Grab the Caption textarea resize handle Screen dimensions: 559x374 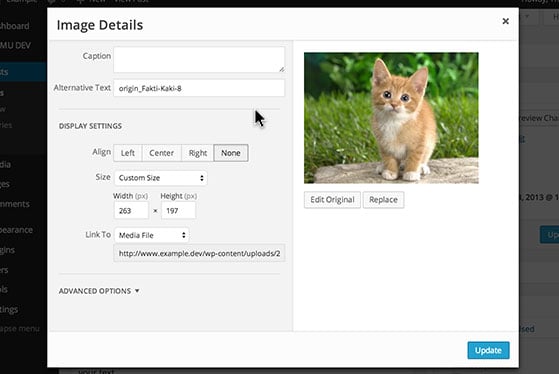click(282, 69)
